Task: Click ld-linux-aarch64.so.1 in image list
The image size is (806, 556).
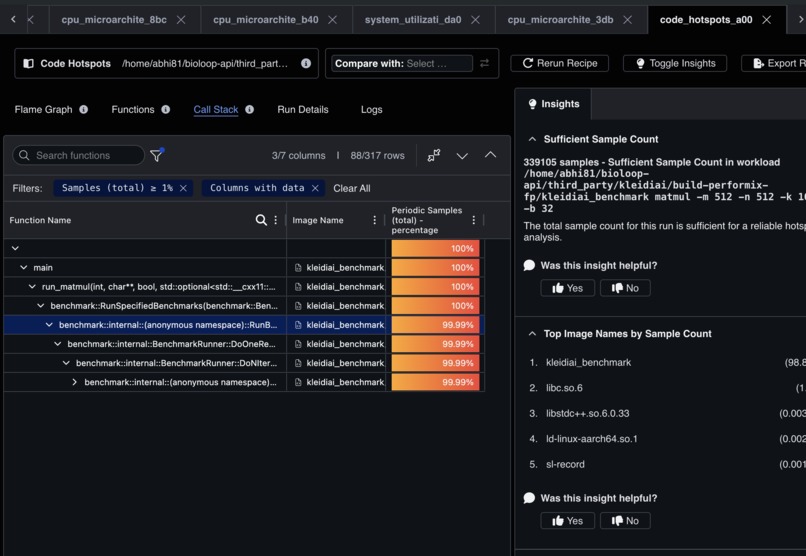Action: point(592,439)
